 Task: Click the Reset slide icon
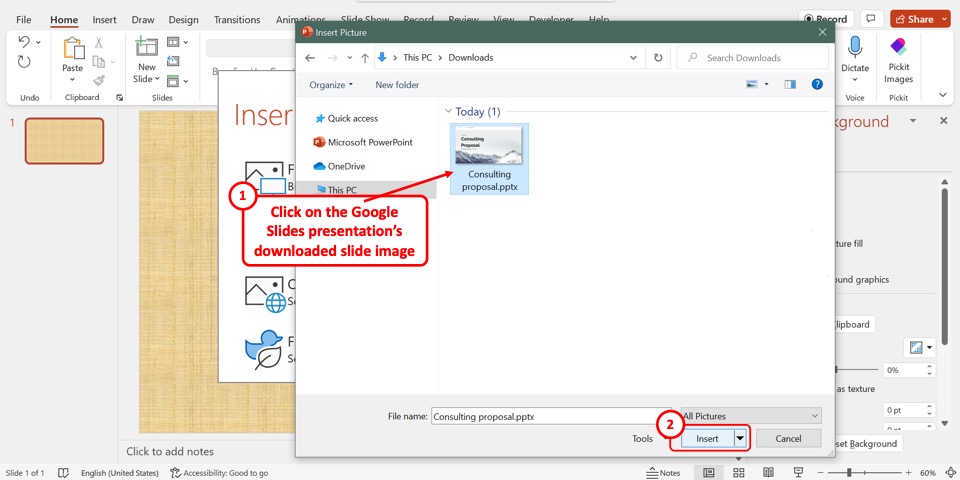click(173, 61)
